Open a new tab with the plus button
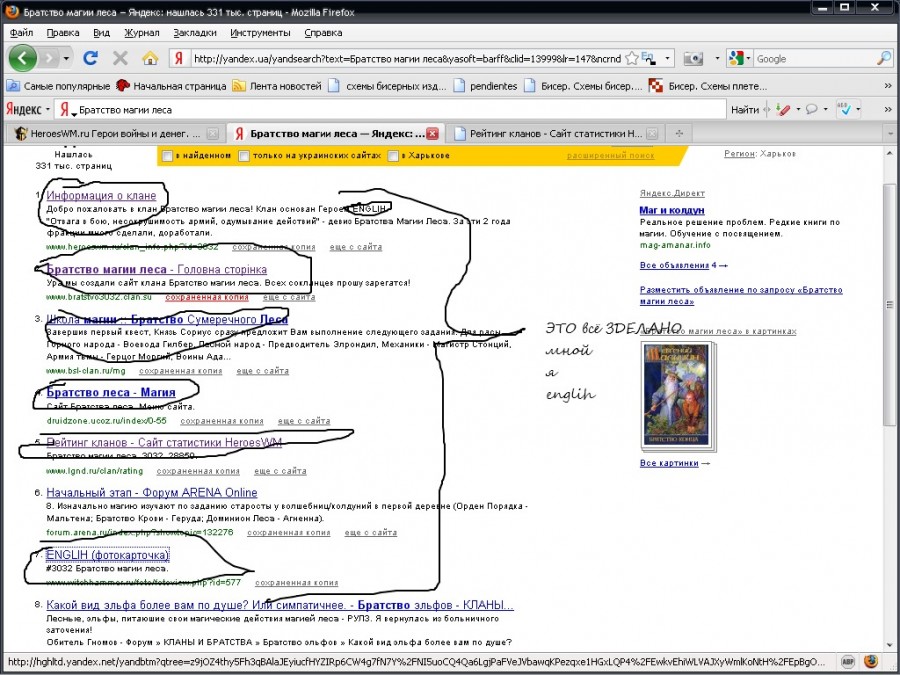This screenshot has height=675, width=900. click(x=679, y=134)
